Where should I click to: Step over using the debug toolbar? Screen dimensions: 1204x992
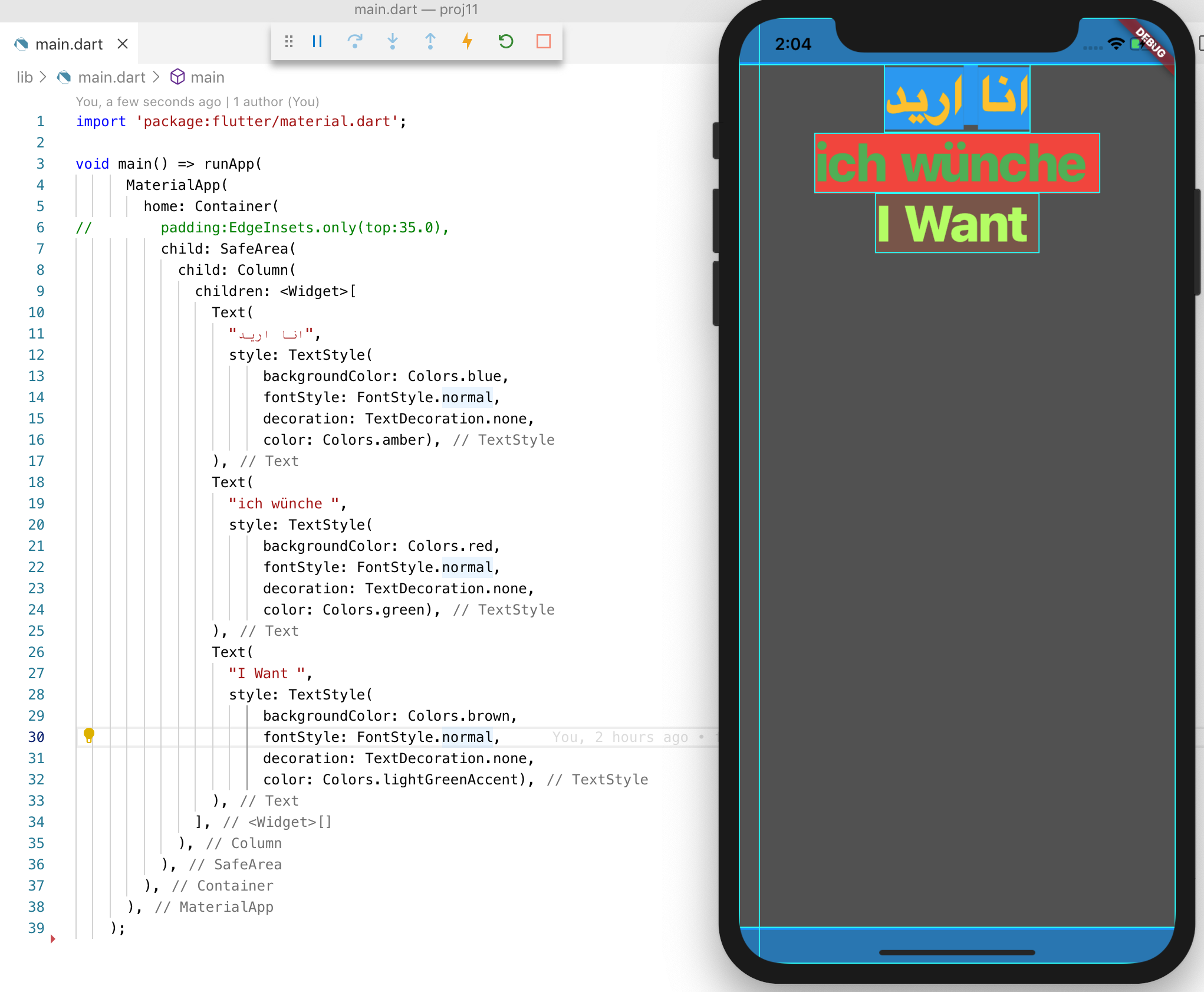coord(355,41)
